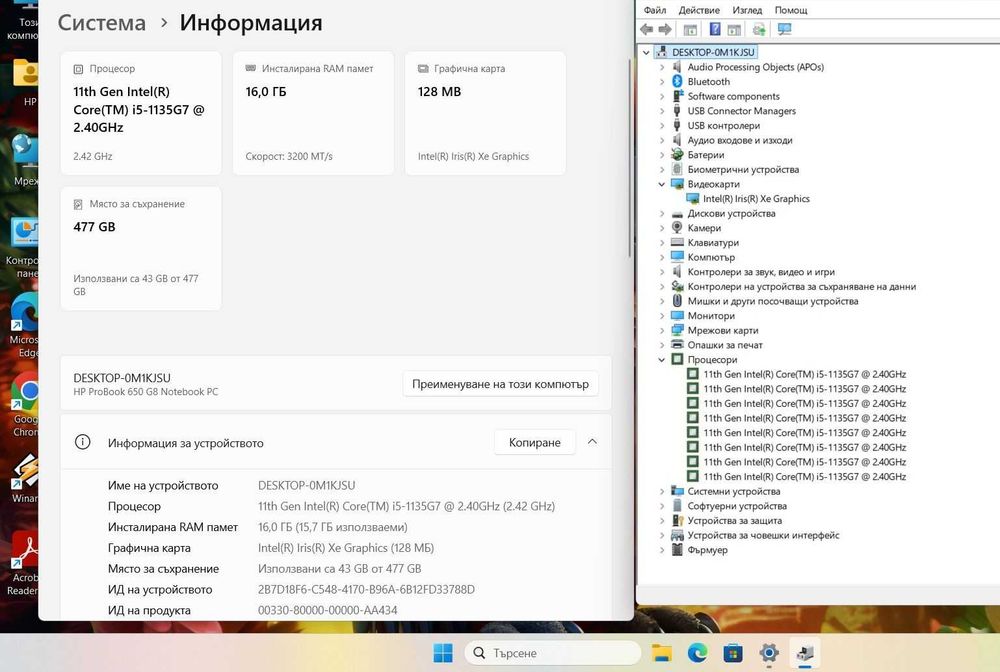Expand Мишки и други посочващи устройства

(661, 301)
